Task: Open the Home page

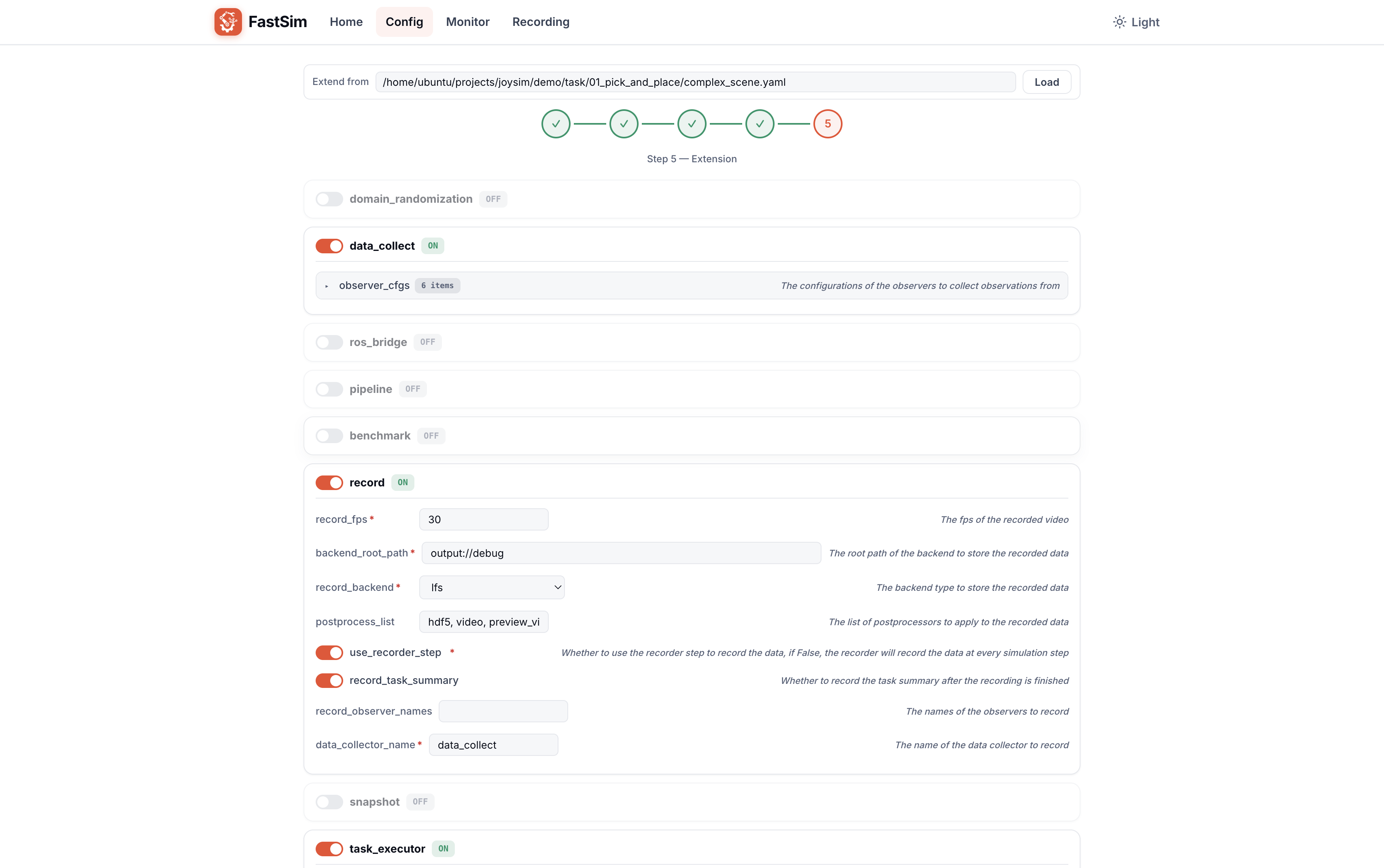Action: (346, 22)
